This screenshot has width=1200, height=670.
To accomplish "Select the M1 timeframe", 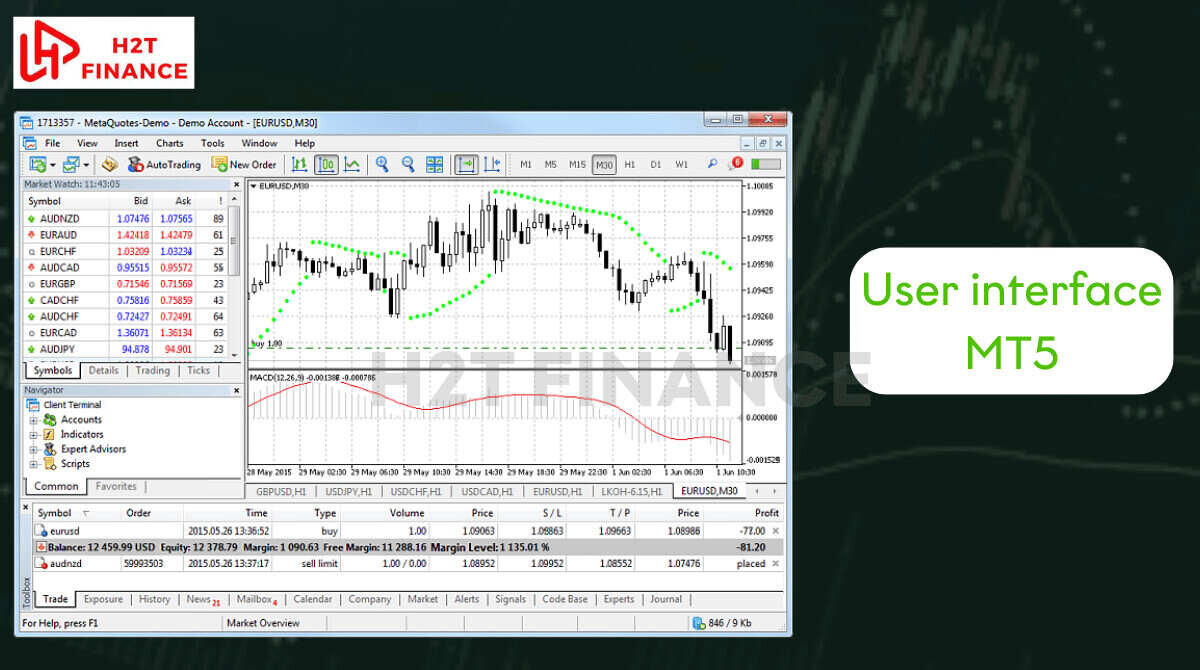I will coord(526,164).
